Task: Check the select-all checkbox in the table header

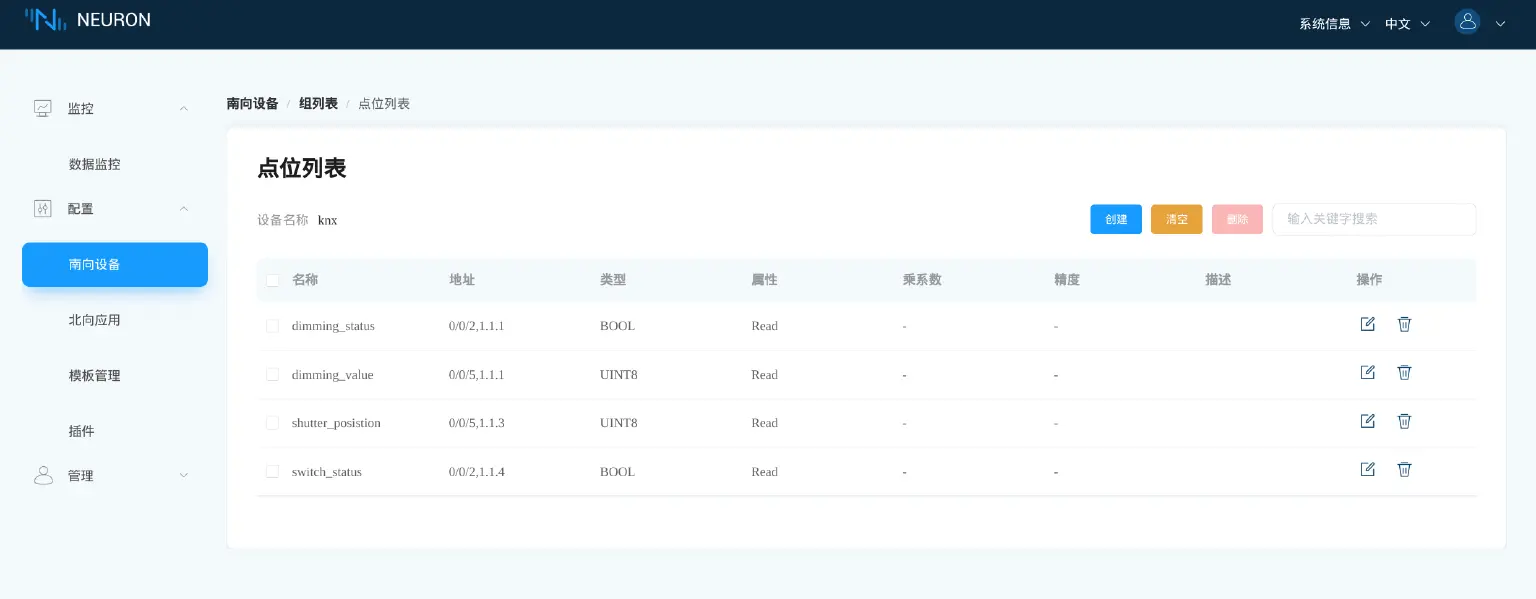Action: 273,280
